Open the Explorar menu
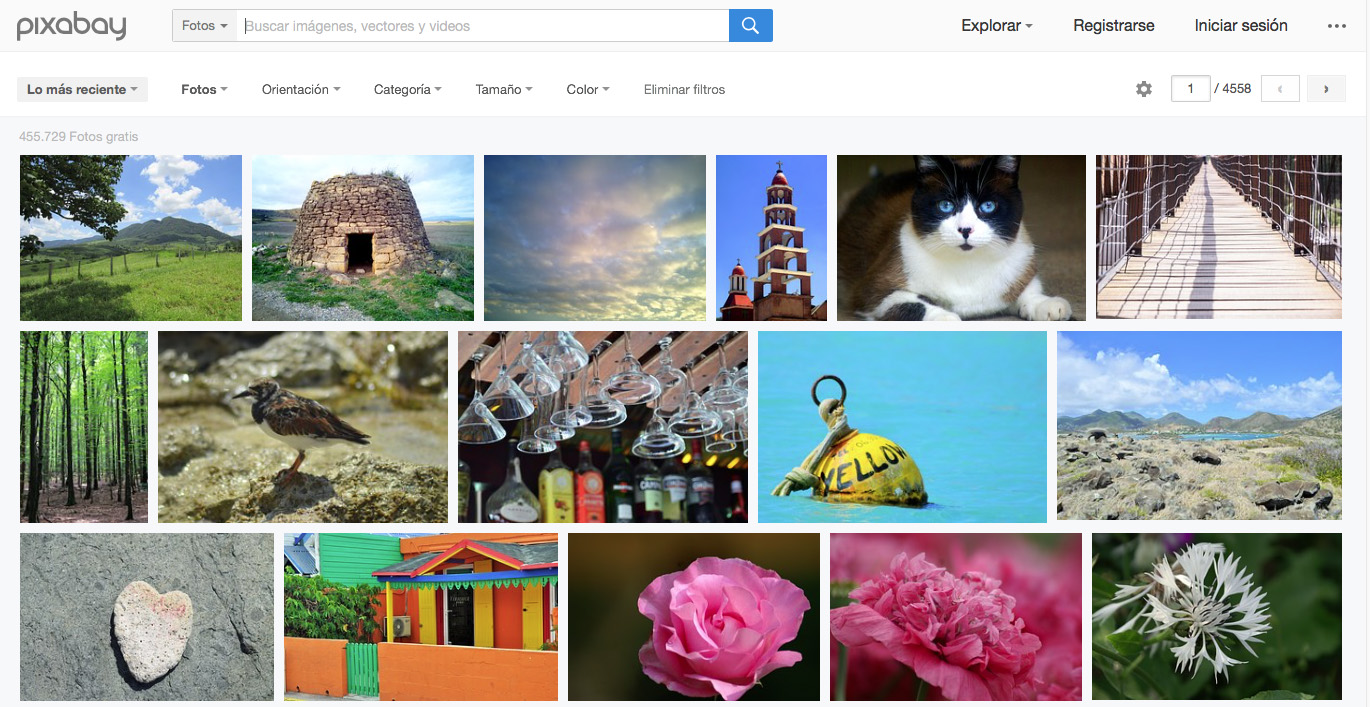Screen dimensions: 1370x707 click(996, 26)
